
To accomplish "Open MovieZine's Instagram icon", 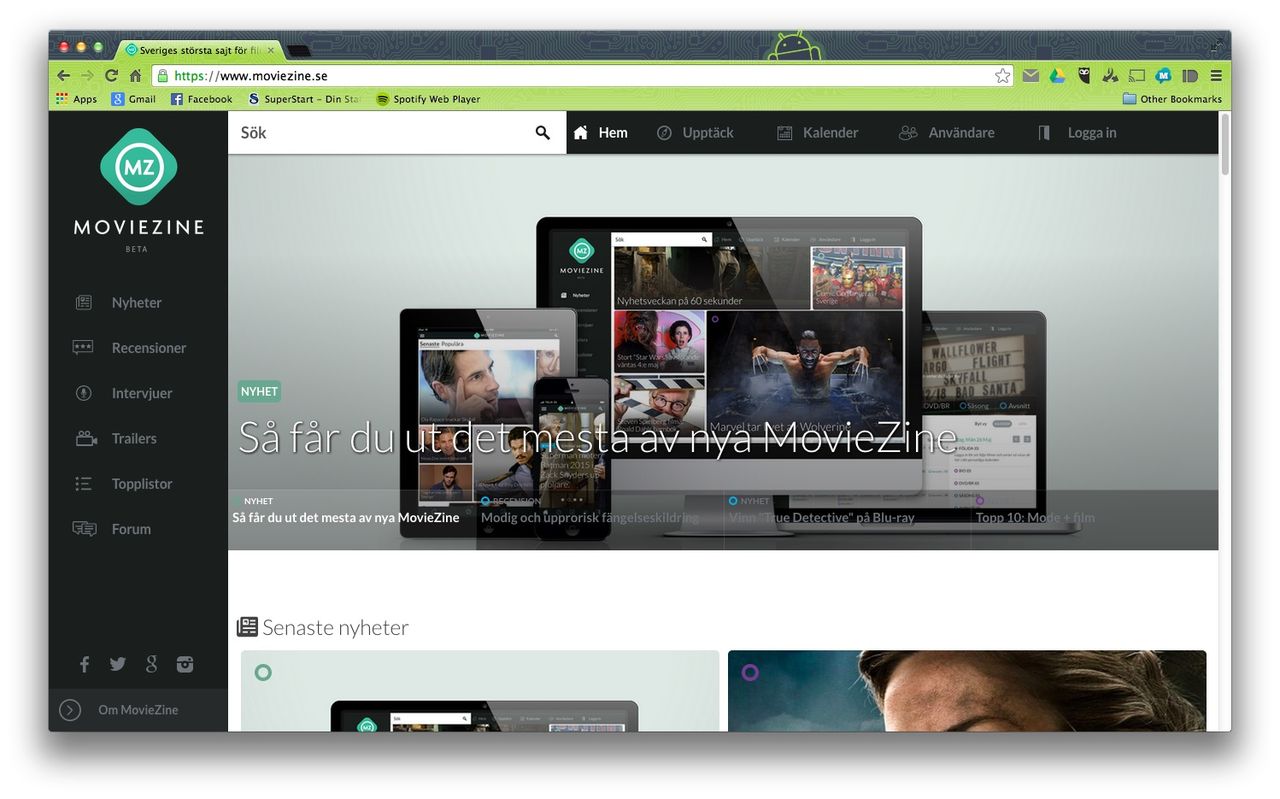I will point(185,664).
